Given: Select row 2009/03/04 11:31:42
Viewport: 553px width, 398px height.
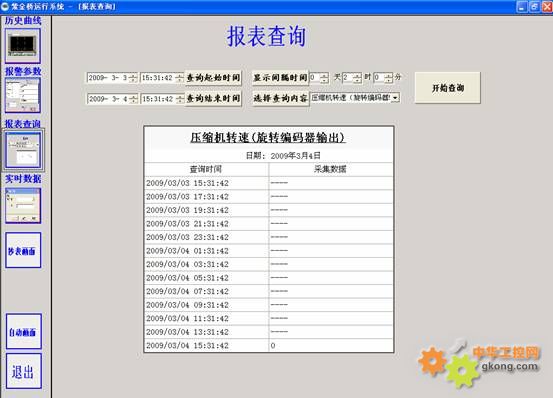Looking at the screenshot, I should pos(269,318).
